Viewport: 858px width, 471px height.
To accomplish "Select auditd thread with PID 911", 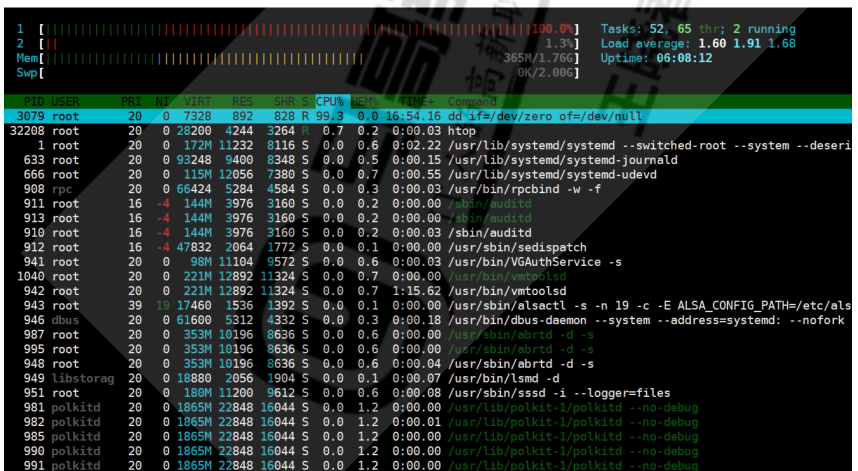I will click(x=428, y=203).
